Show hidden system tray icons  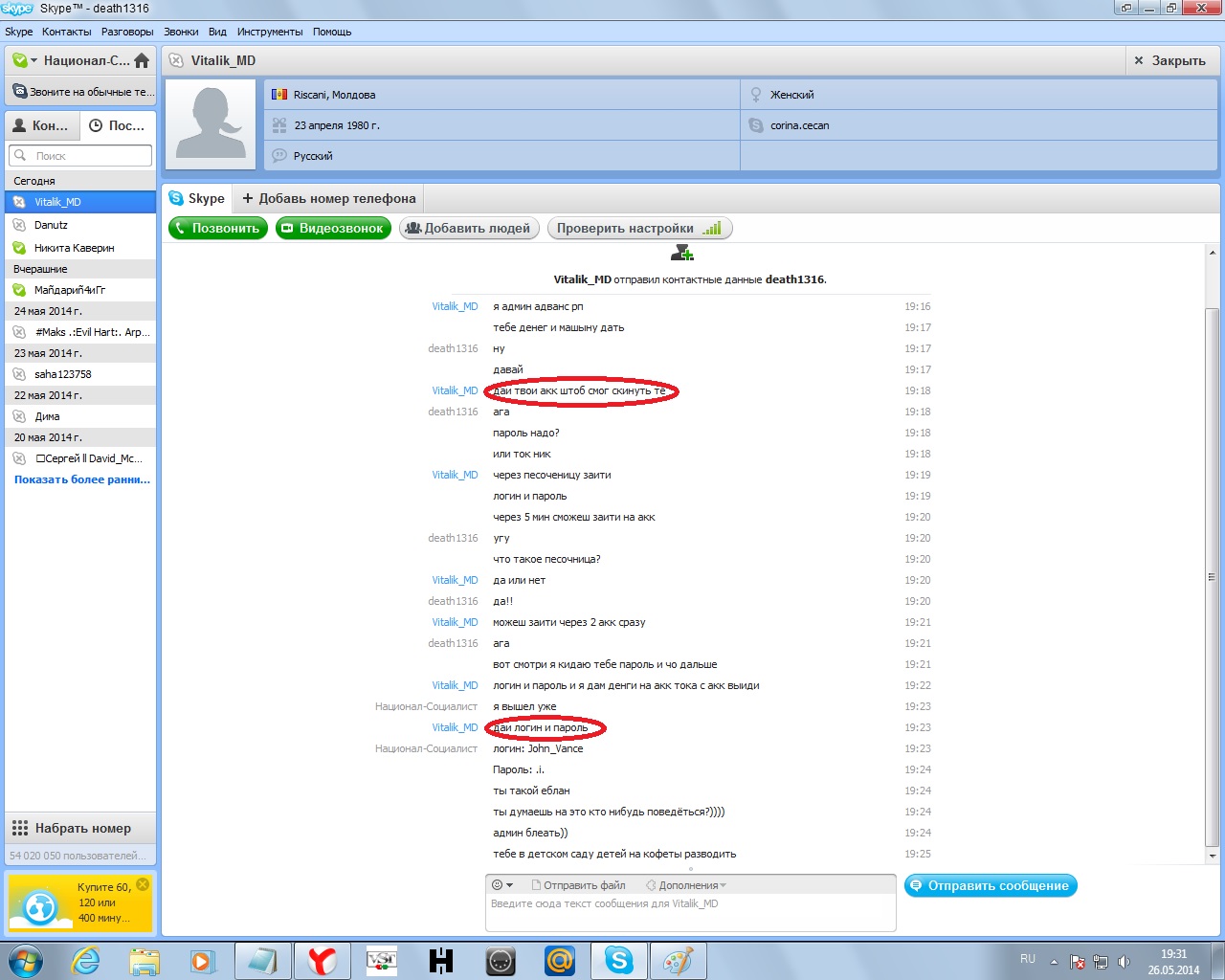pos(1054,962)
